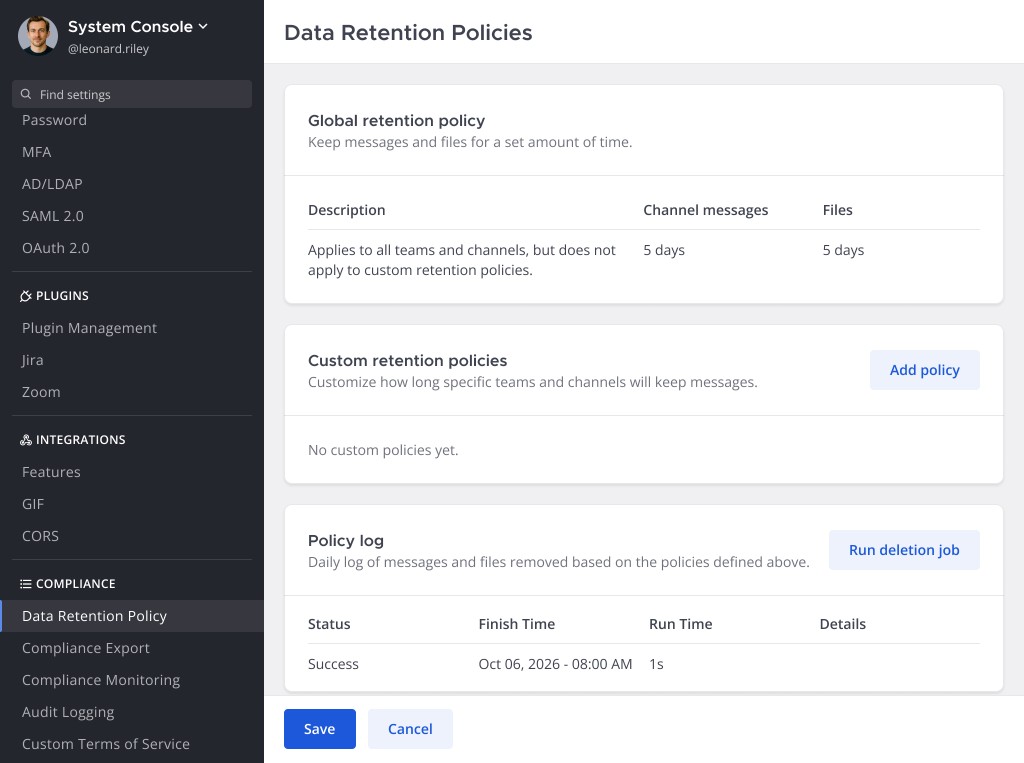Image resolution: width=1024 pixels, height=763 pixels.
Task: Click the leonard.riley profile avatar
Action: [x=38, y=35]
